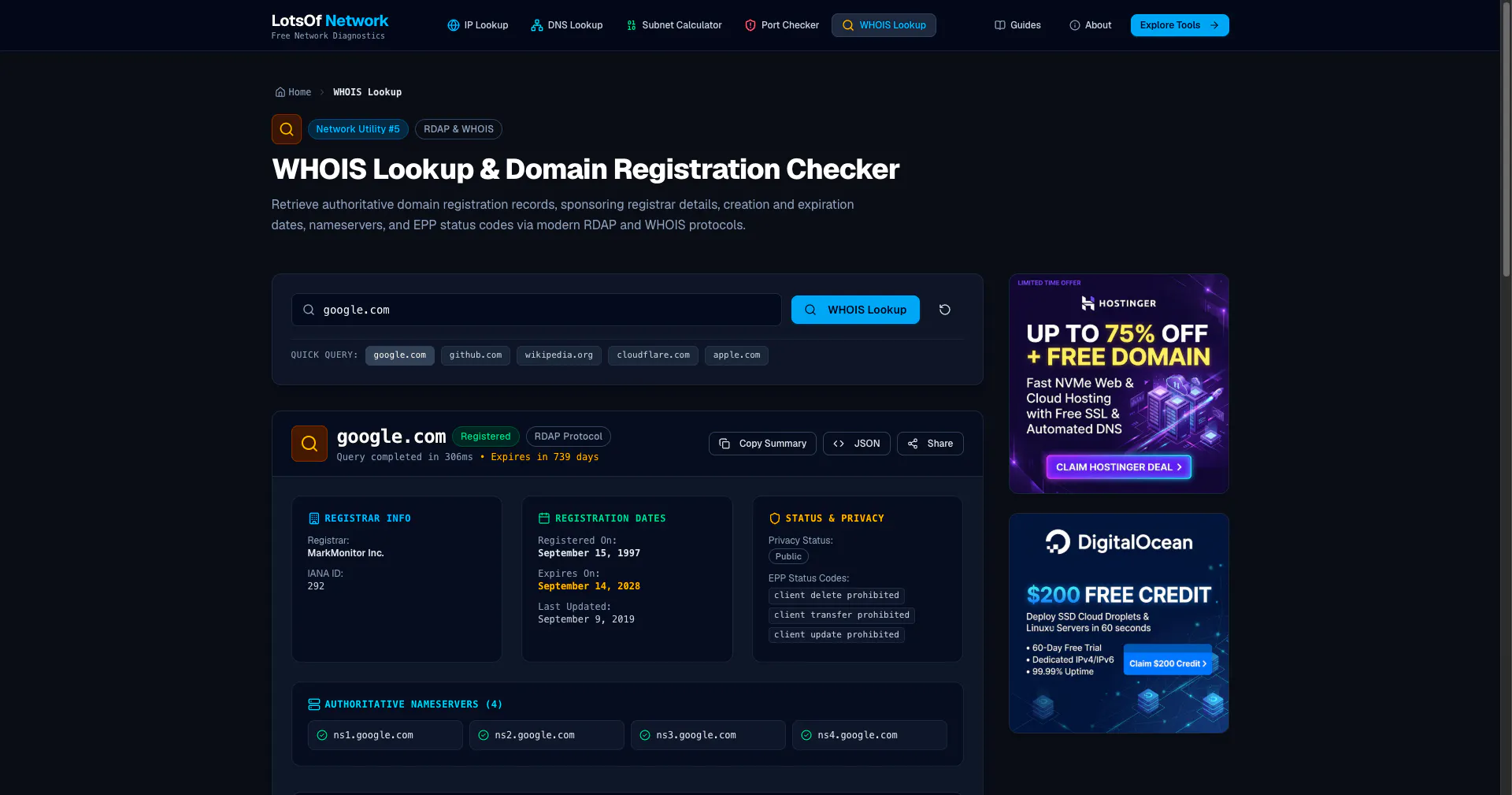The image size is (1512, 795).
Task: Select github.com quick query chip
Action: (x=476, y=355)
